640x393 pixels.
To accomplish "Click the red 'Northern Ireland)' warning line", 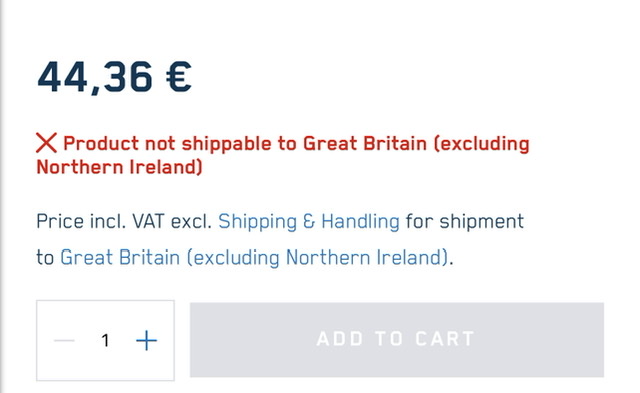I will coord(119,167).
